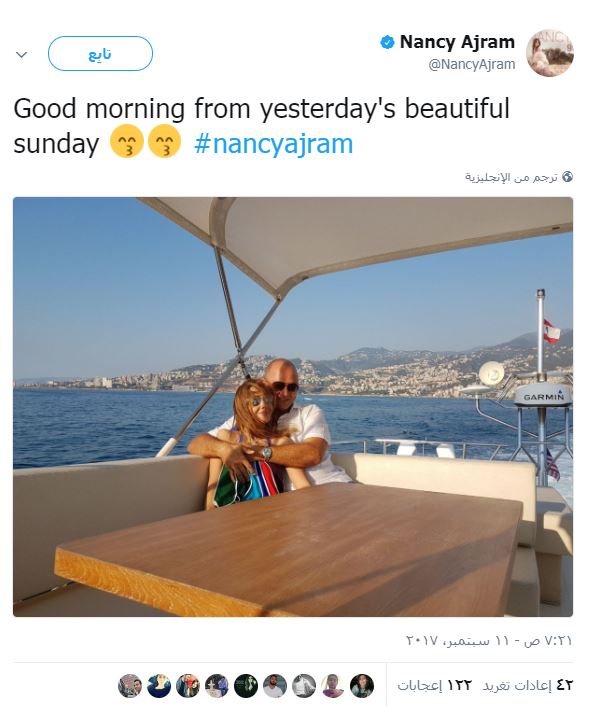598x706 pixels.
Task: Open the dark green liker avatar
Action: point(246,686)
